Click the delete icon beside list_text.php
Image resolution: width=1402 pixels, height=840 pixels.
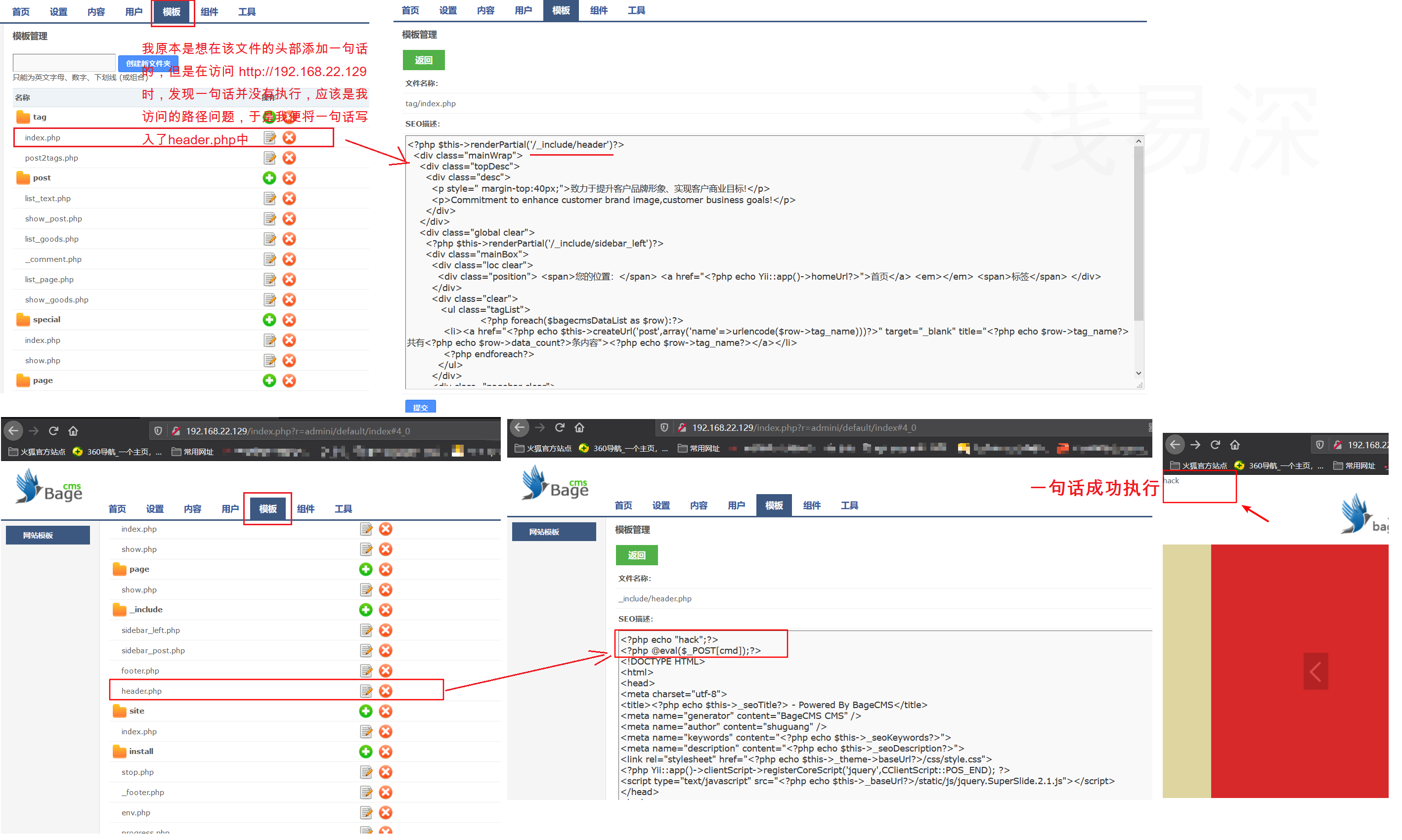click(289, 199)
